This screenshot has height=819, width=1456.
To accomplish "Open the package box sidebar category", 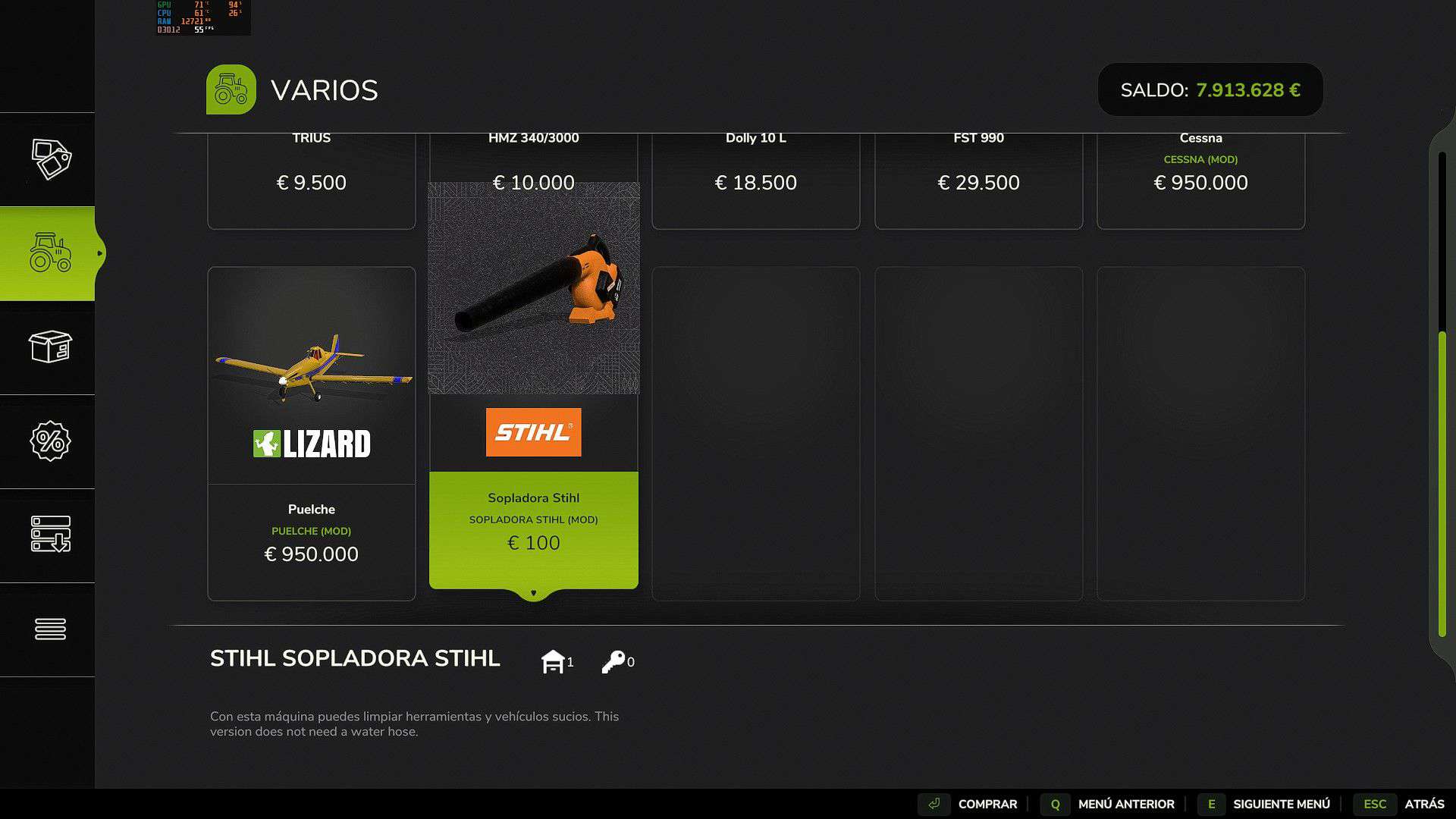I will click(51, 347).
